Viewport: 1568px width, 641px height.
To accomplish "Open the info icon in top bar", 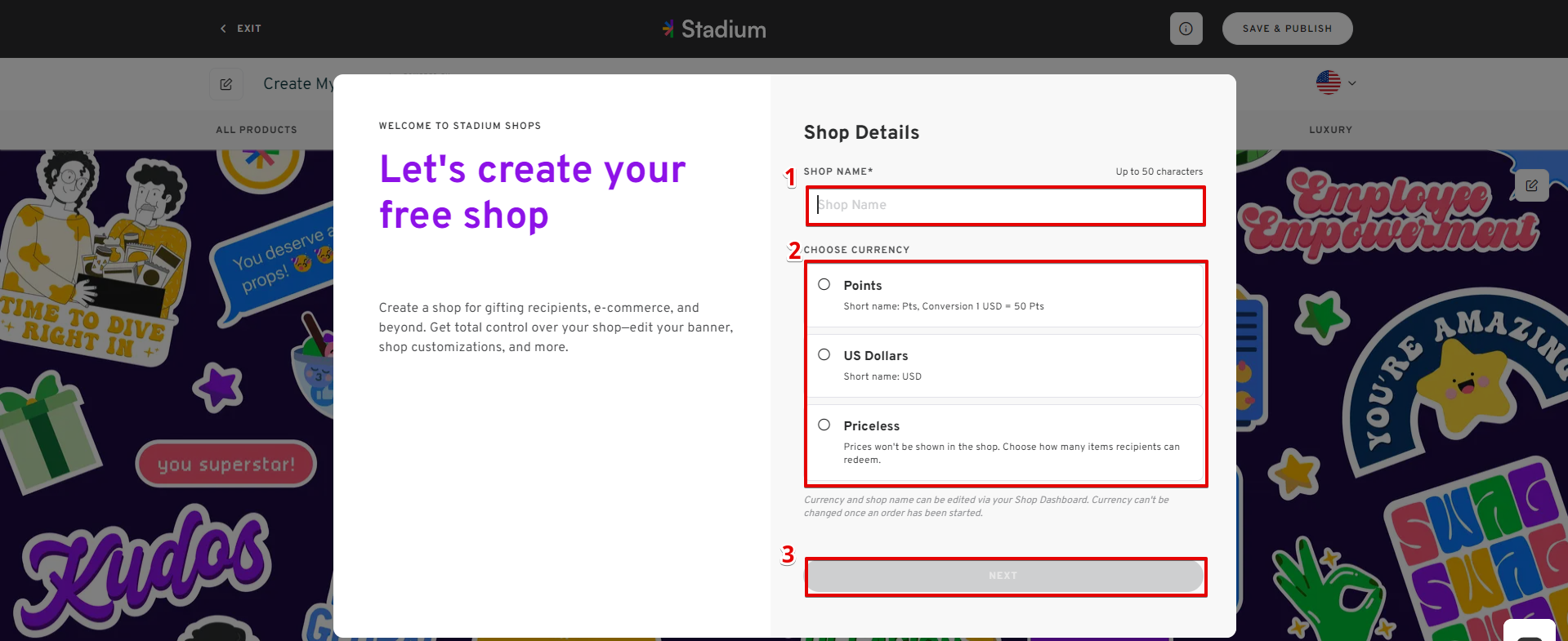I will pos(1186,29).
